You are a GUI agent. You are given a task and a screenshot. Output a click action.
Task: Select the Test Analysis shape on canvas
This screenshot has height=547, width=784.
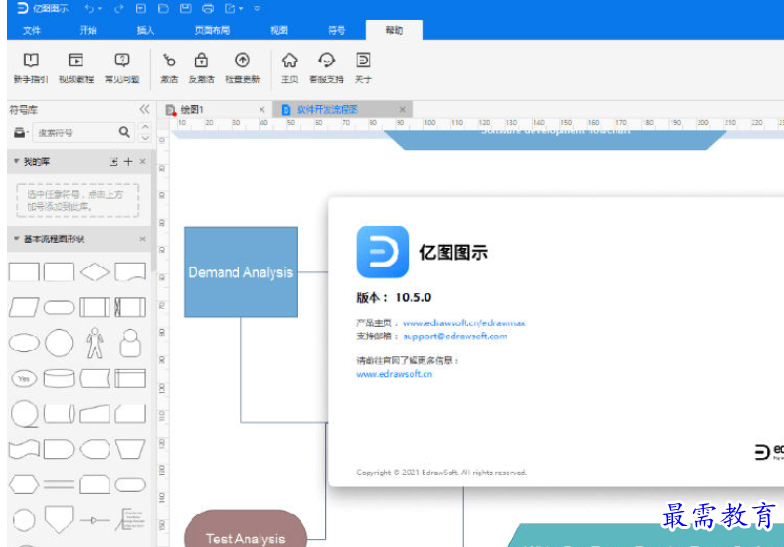tap(246, 528)
